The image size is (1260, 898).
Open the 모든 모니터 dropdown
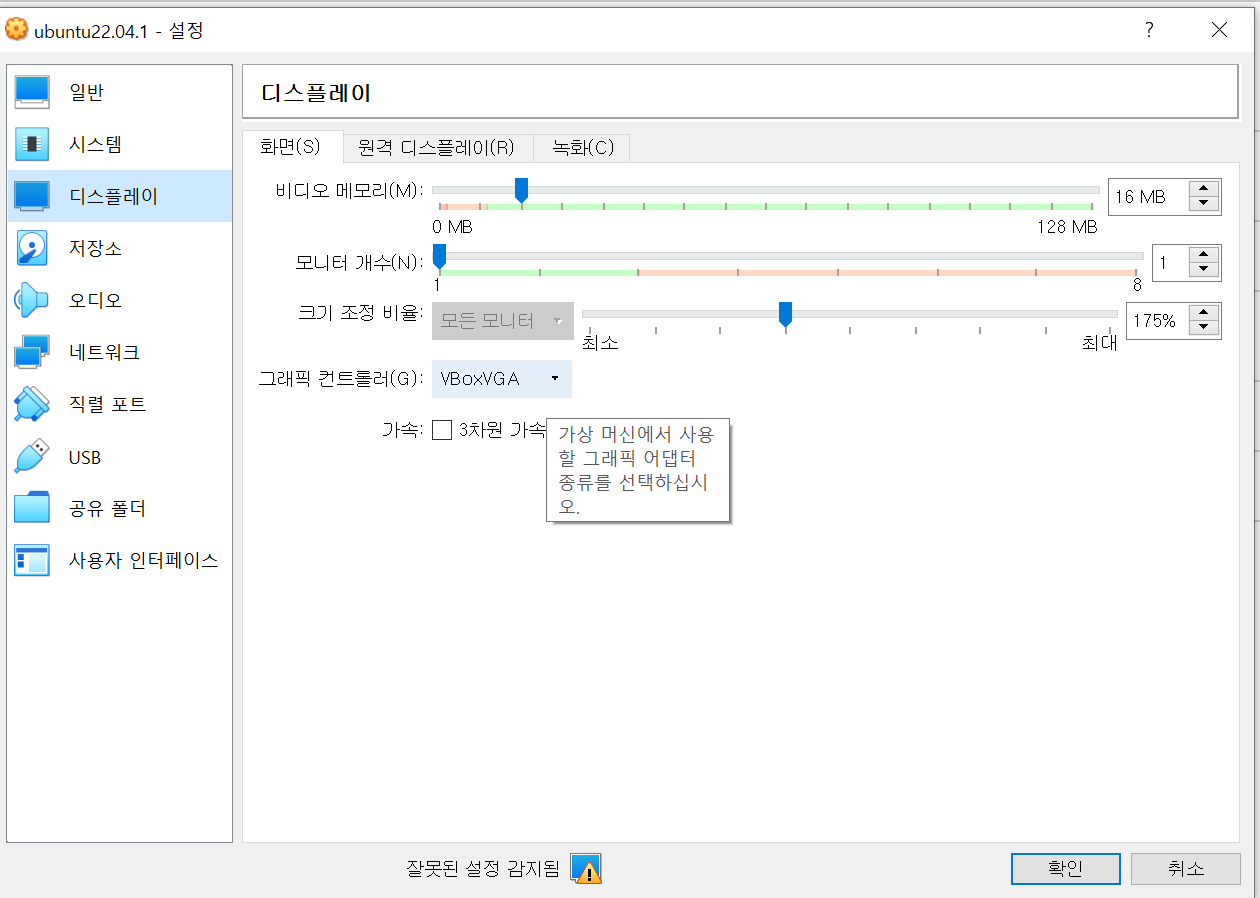(x=502, y=321)
